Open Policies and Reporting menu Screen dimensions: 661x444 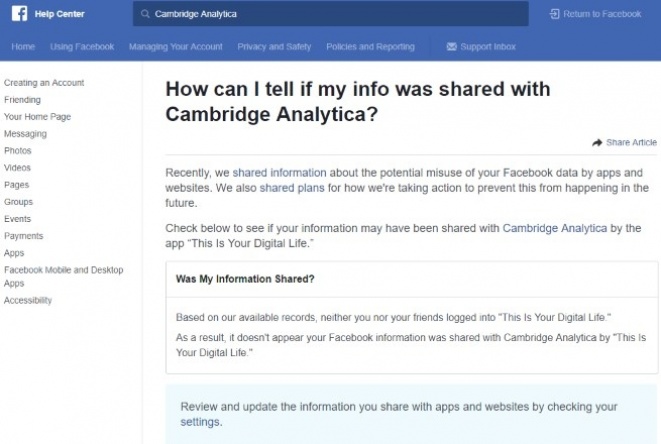[x=371, y=47]
